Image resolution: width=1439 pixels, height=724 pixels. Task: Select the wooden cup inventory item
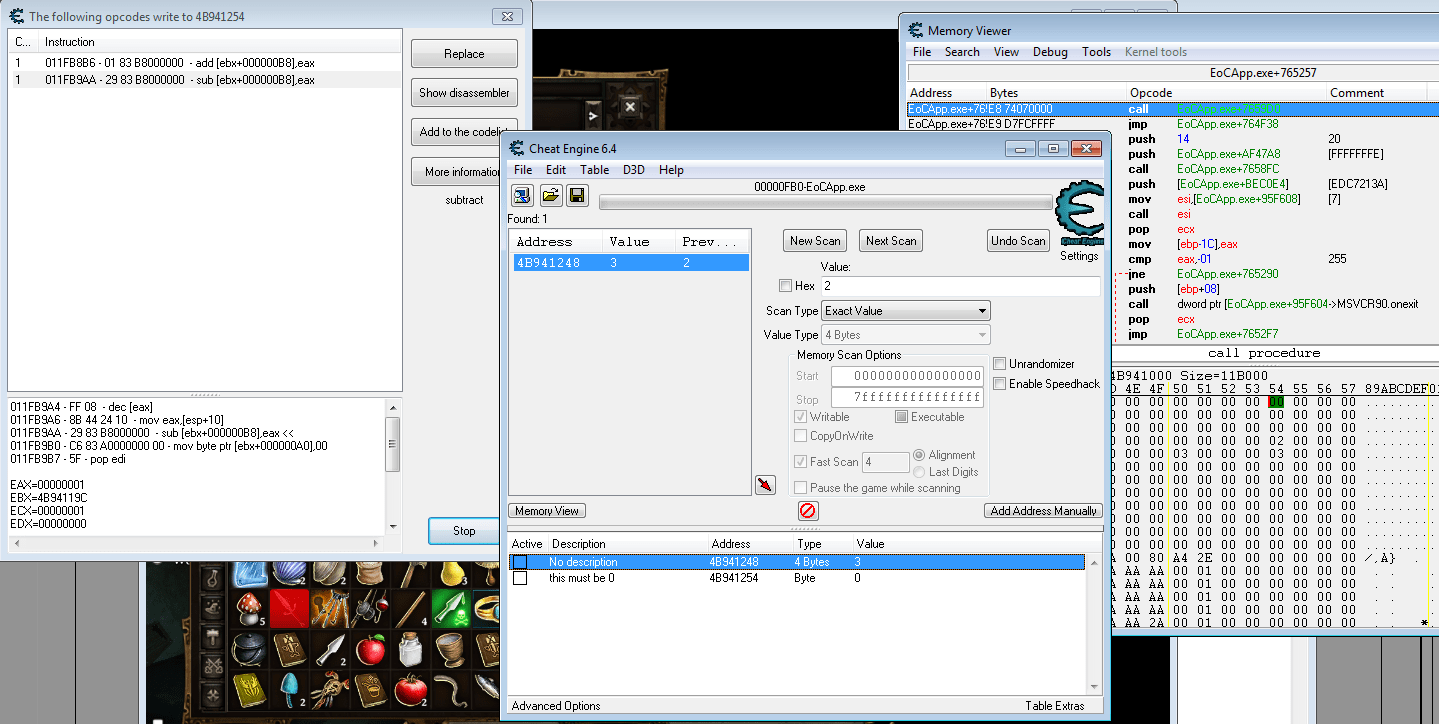click(451, 650)
